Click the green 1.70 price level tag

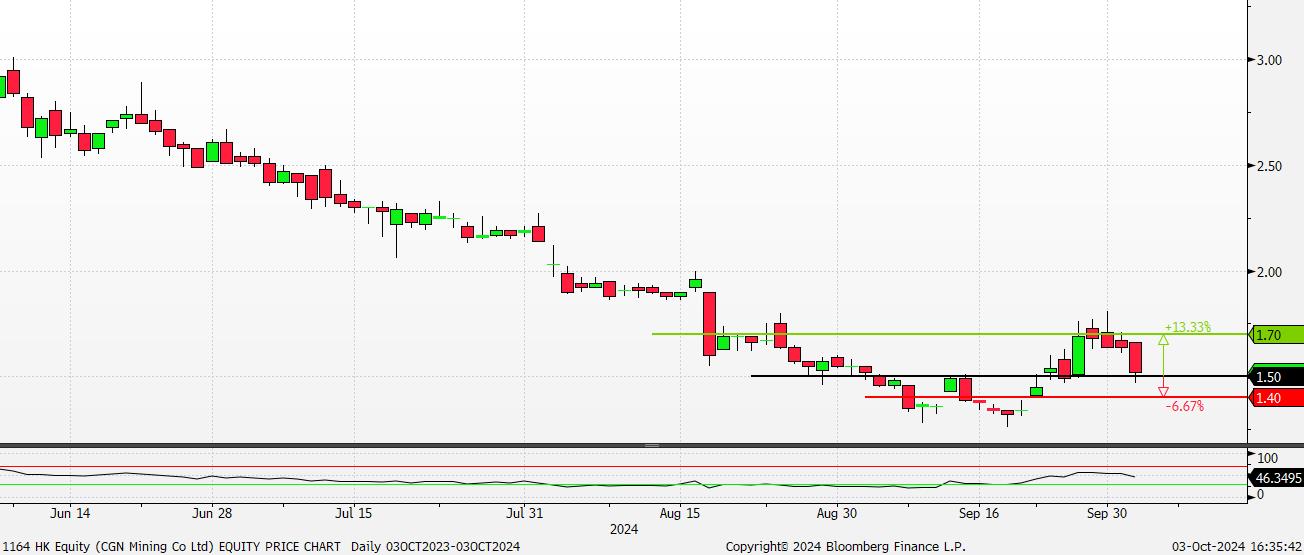click(1277, 335)
